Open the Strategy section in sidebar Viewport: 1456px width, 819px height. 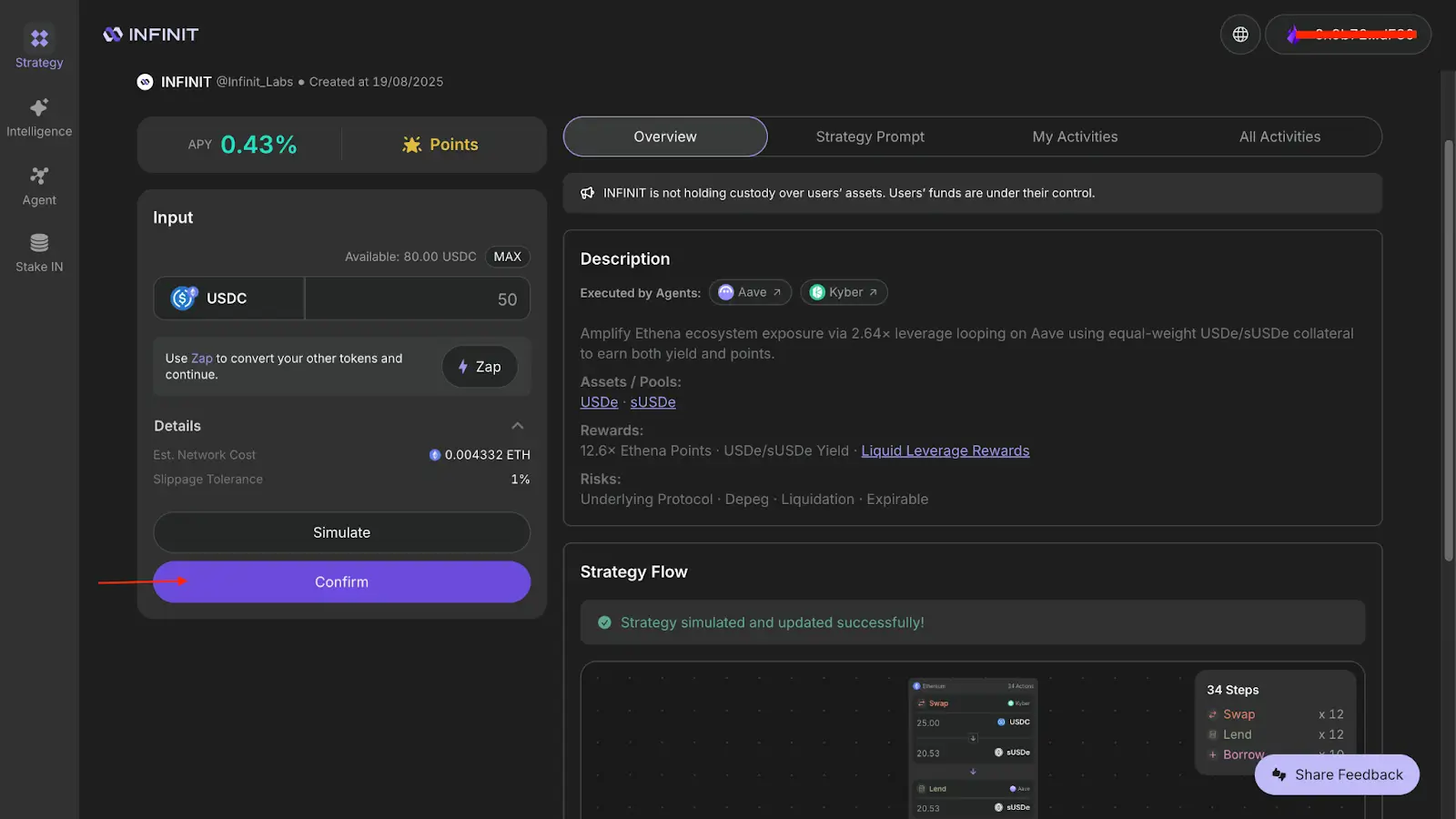click(x=39, y=48)
